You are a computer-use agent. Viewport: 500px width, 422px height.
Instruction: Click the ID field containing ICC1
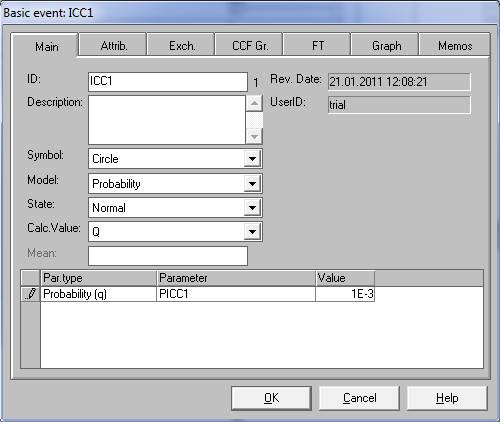point(168,82)
